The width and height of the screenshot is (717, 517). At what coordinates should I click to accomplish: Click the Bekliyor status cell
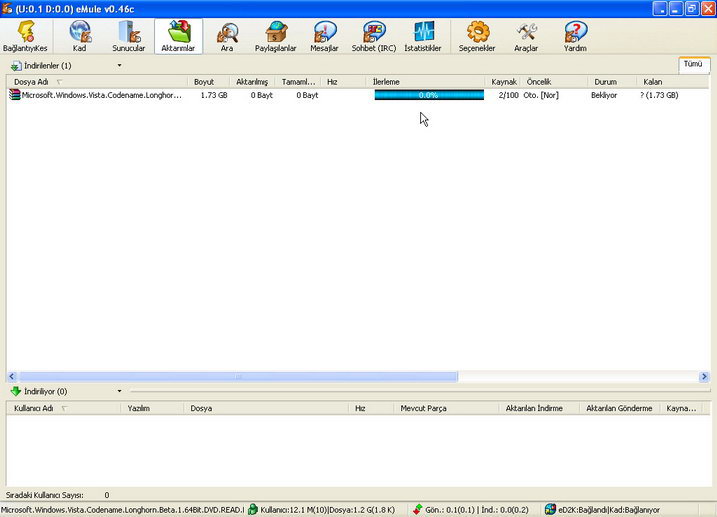[604, 95]
